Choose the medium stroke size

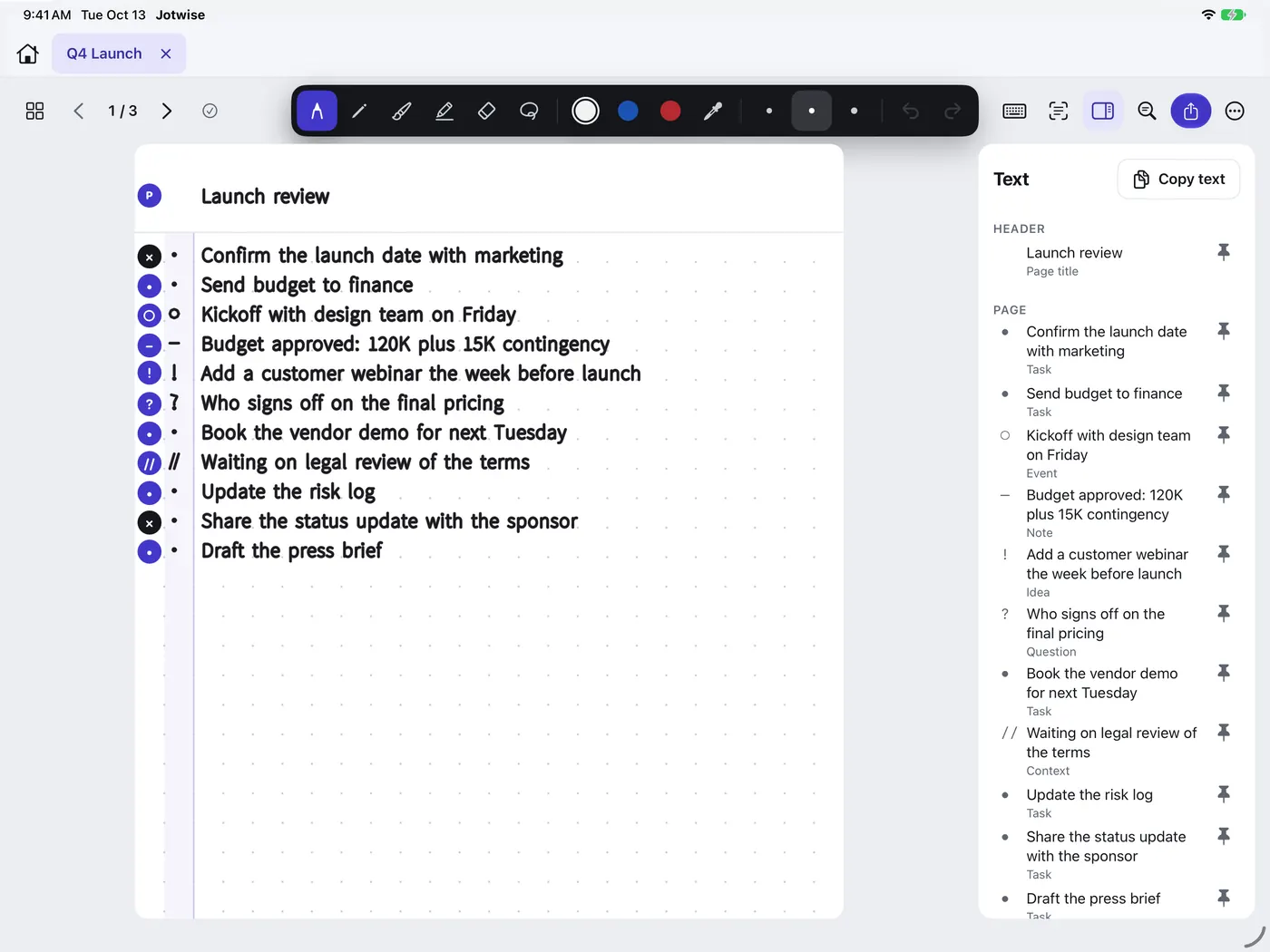click(x=812, y=111)
